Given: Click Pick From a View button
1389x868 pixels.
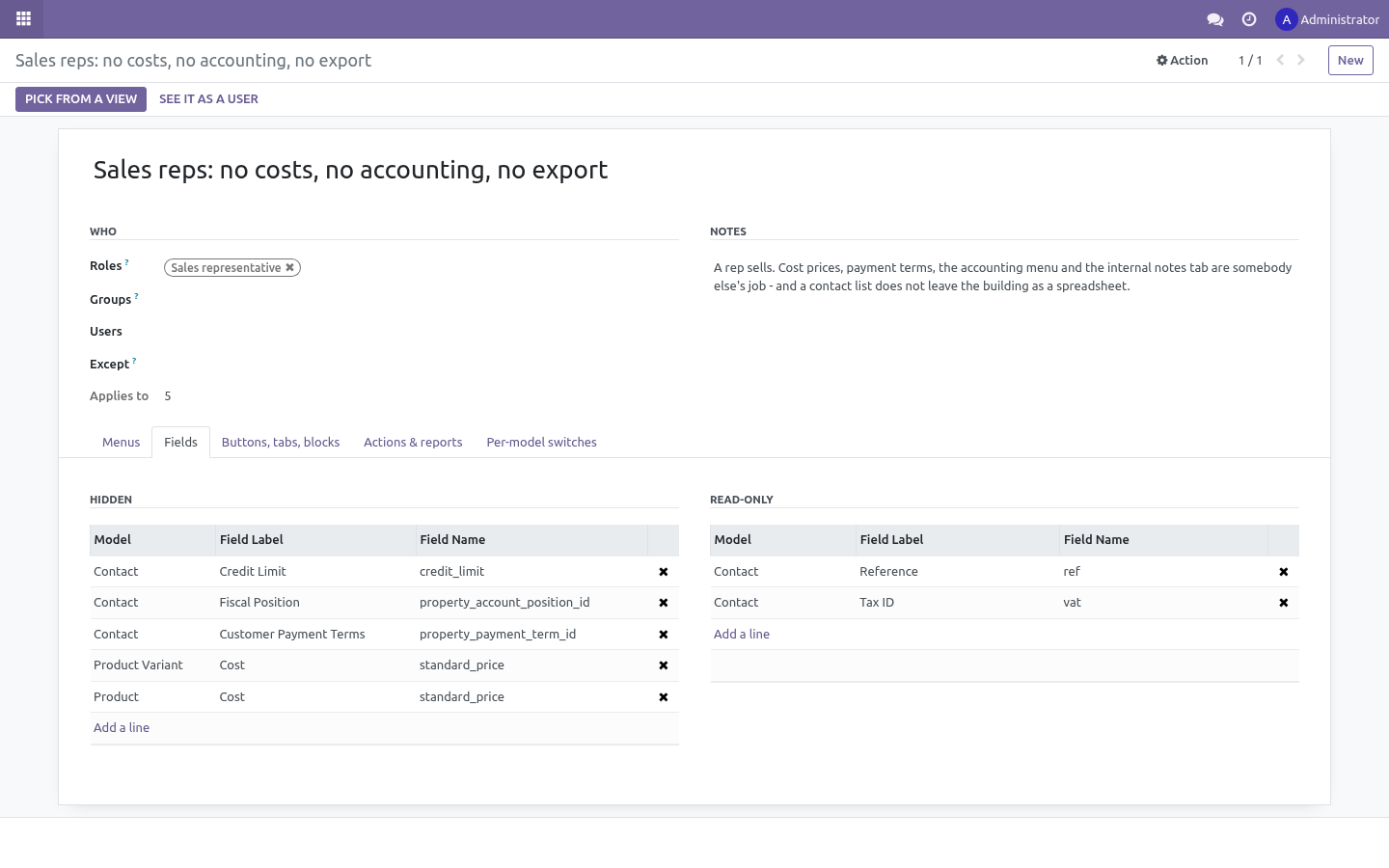Looking at the screenshot, I should 81,99.
